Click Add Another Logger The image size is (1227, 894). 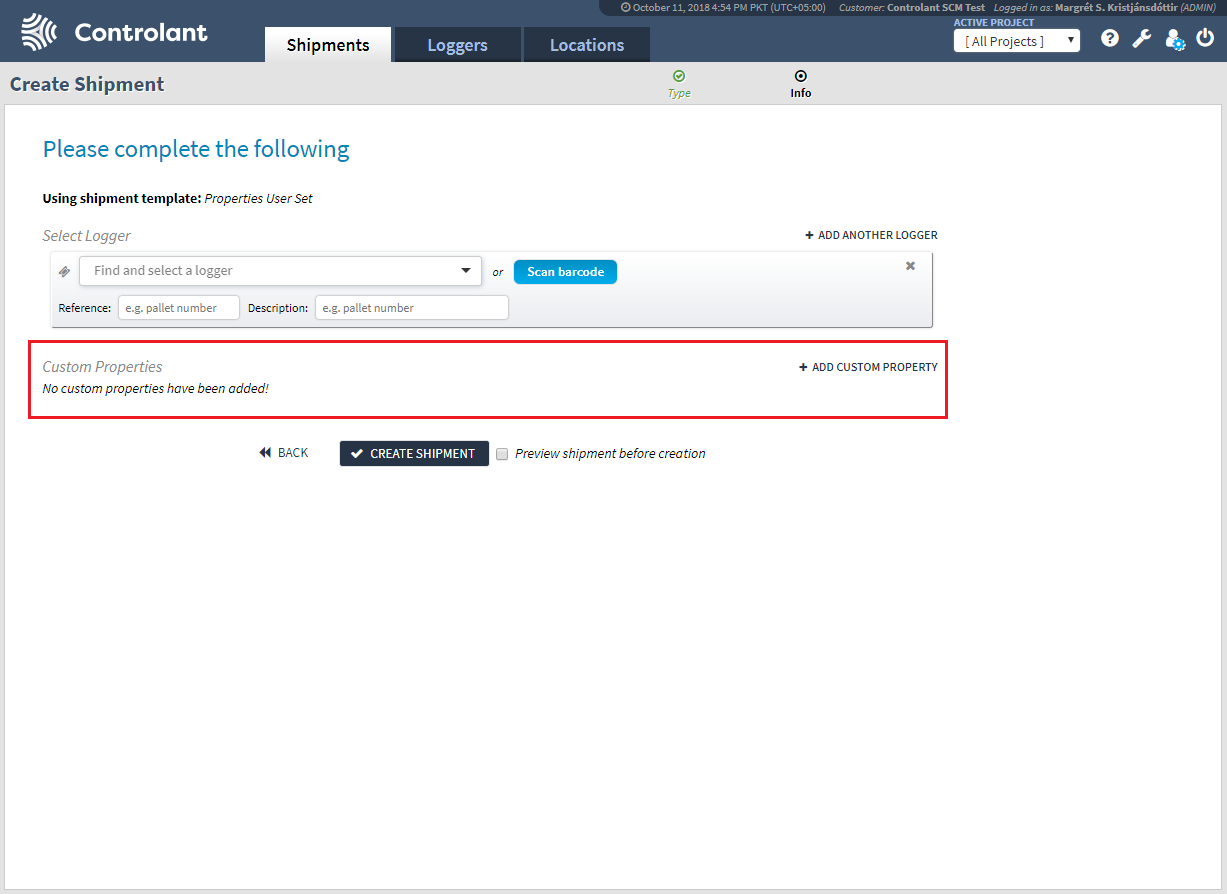coord(871,235)
